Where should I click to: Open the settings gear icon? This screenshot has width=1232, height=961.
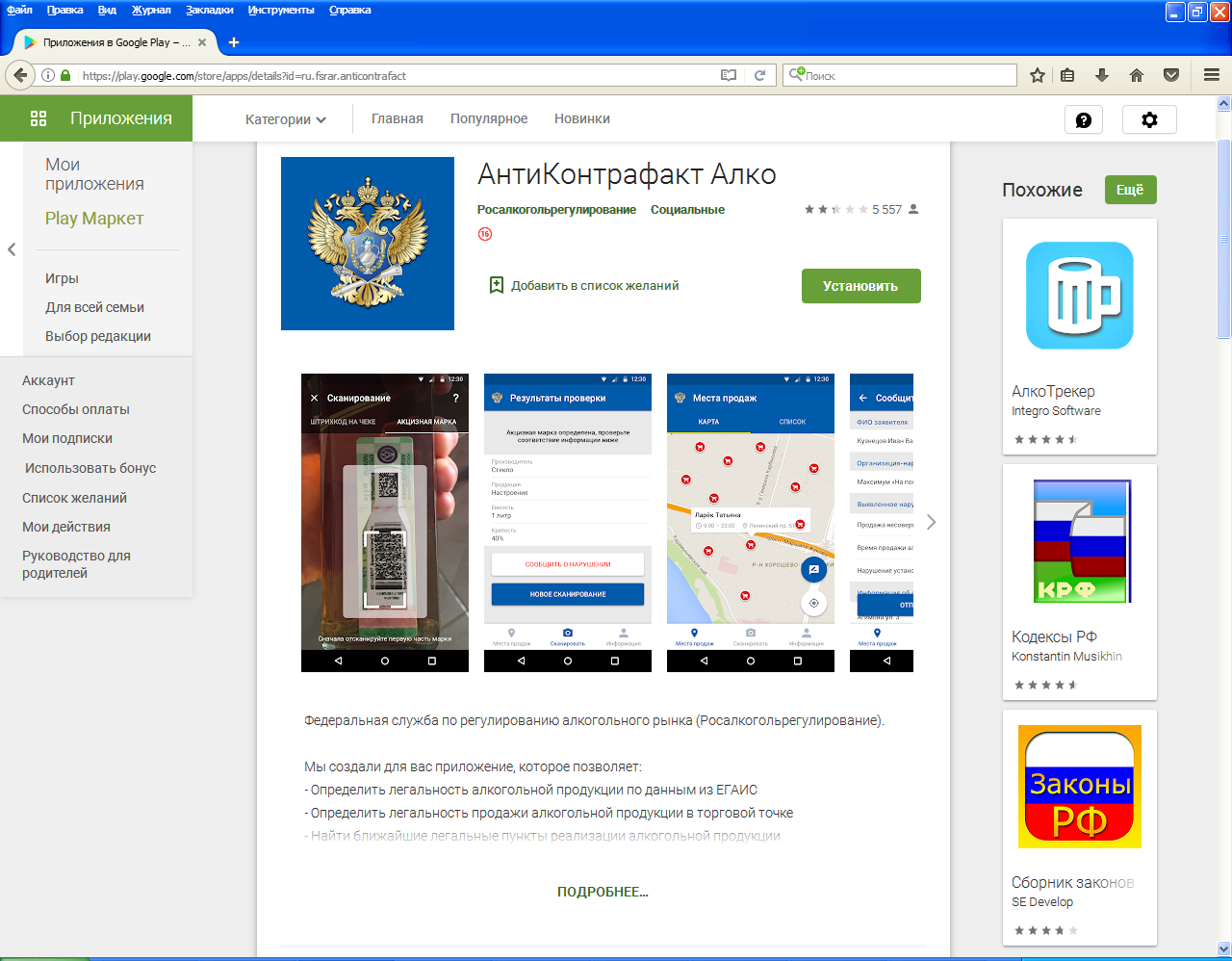click(x=1149, y=120)
